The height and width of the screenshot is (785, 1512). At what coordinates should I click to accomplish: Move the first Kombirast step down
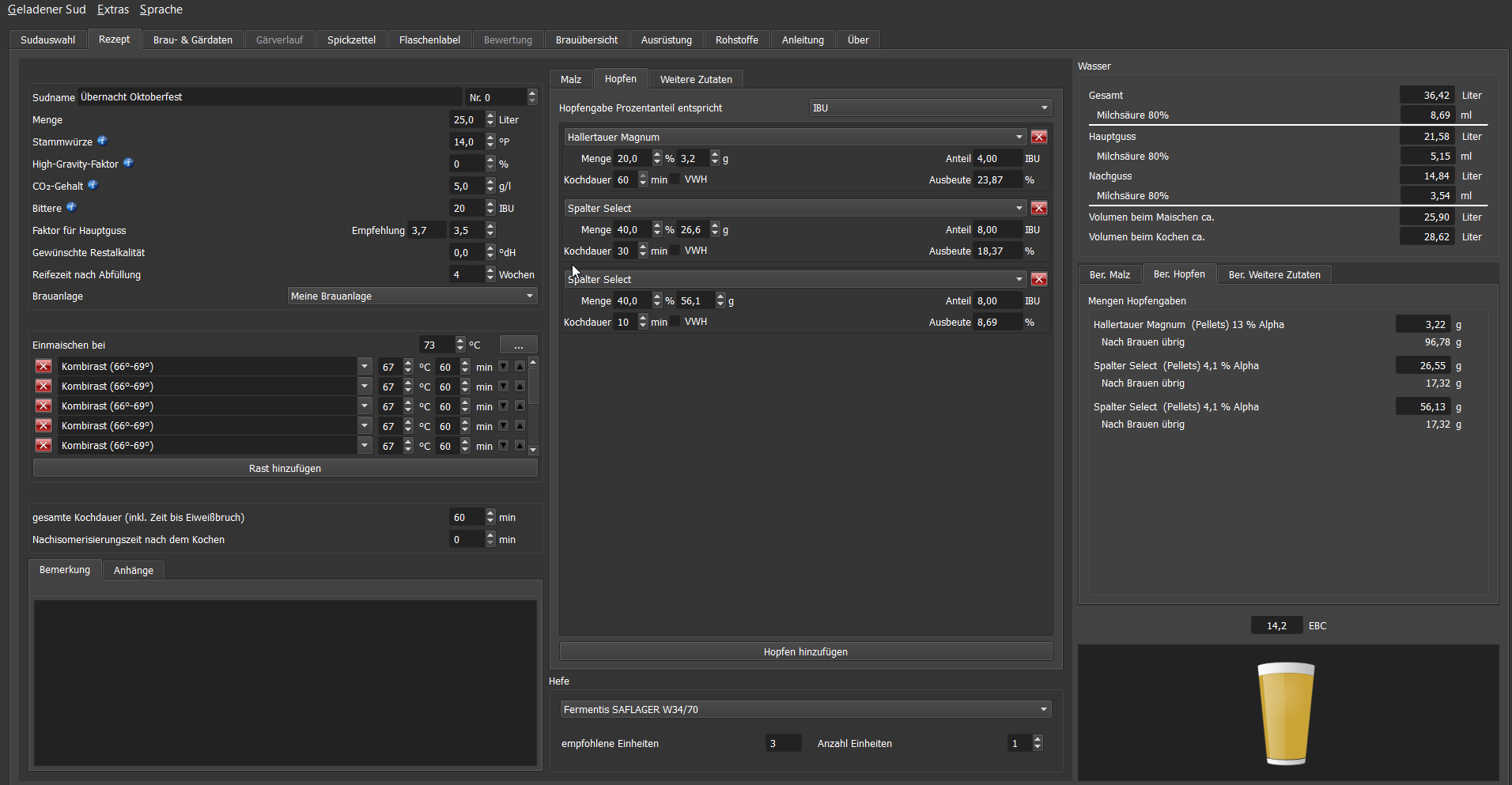504,366
